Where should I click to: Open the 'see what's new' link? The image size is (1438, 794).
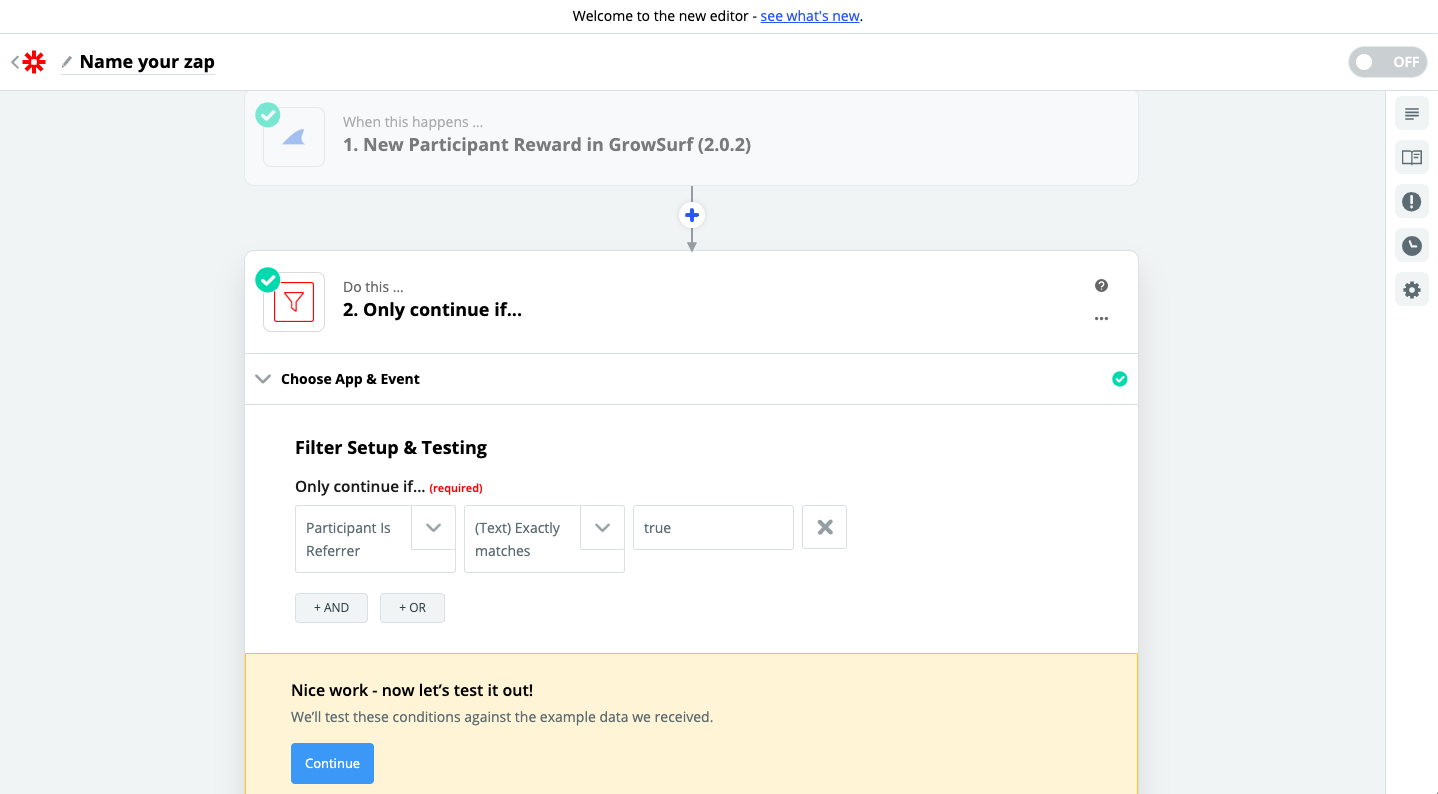pos(810,16)
